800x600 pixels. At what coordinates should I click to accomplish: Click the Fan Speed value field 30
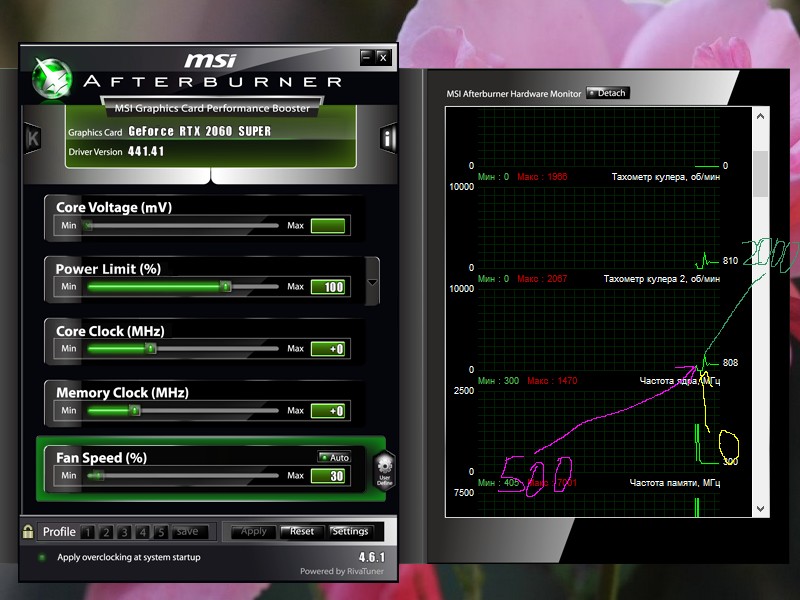328,476
